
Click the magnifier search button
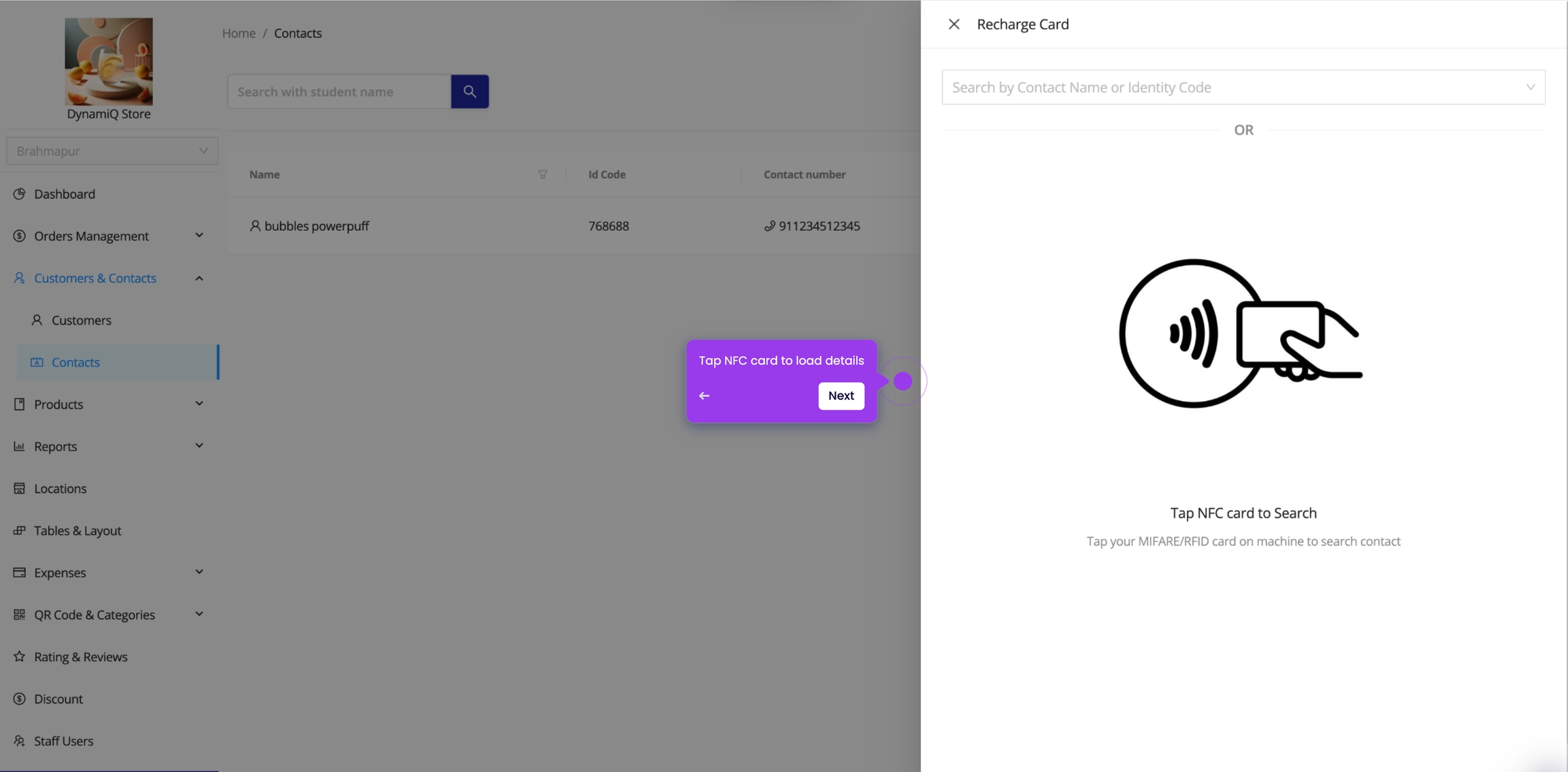click(469, 91)
